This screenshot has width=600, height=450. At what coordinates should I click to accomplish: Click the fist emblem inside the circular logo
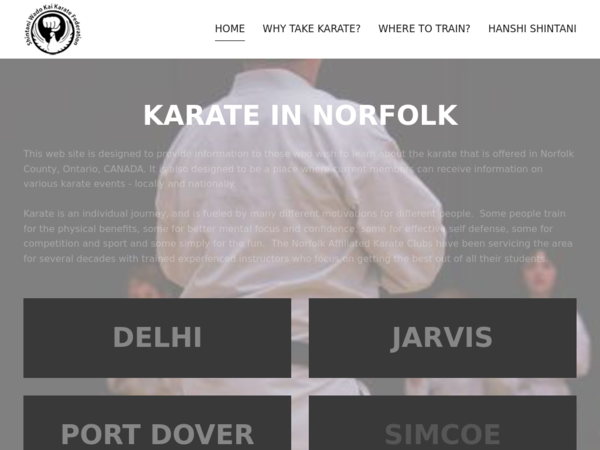[51, 28]
